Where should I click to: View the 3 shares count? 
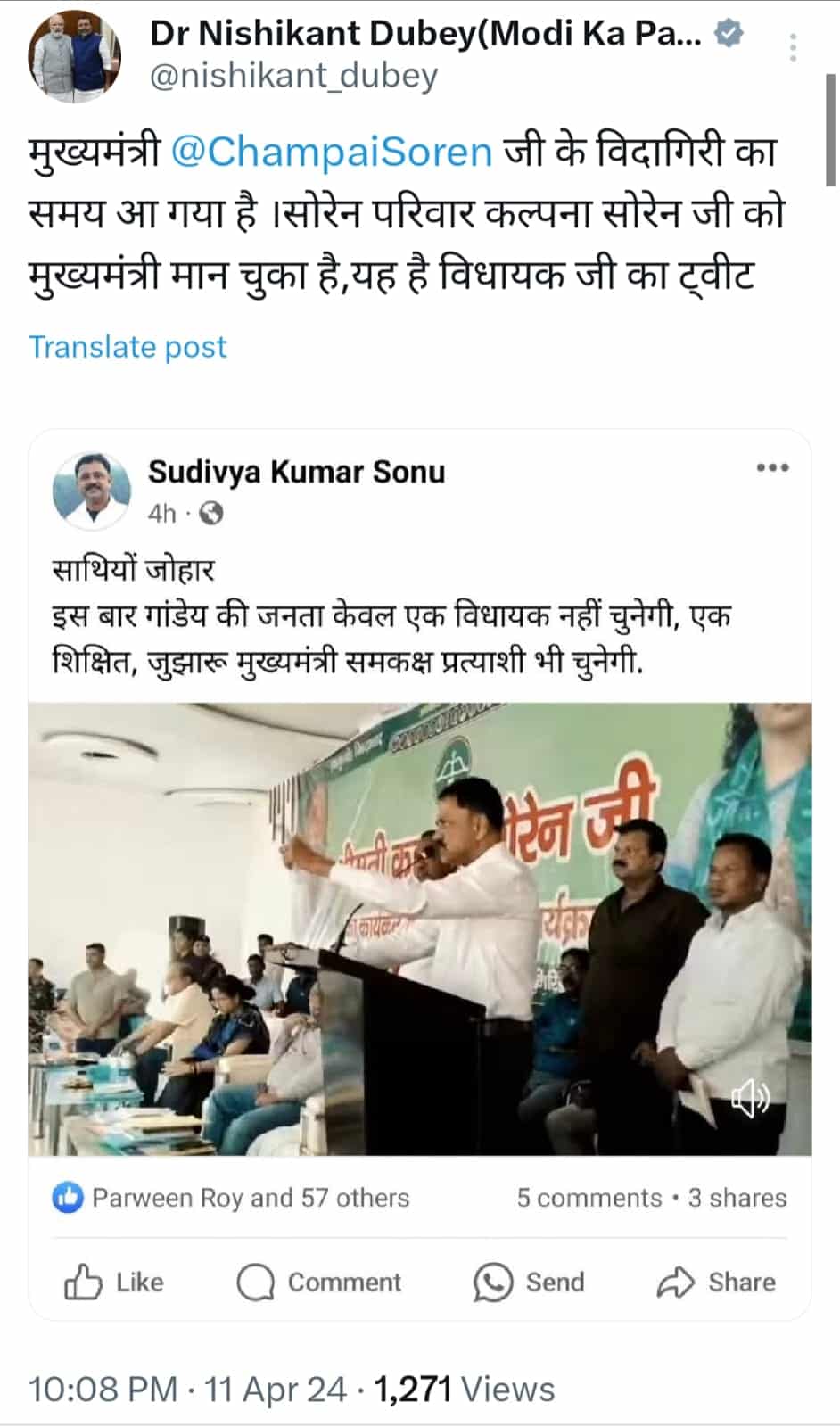click(737, 1198)
